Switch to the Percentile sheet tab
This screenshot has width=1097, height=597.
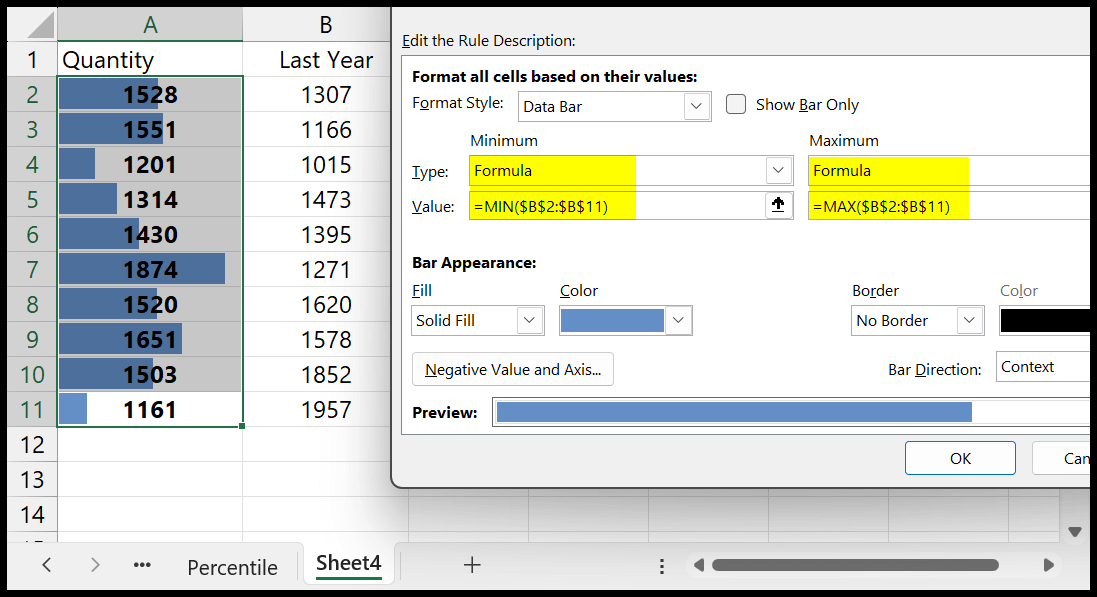(x=232, y=566)
